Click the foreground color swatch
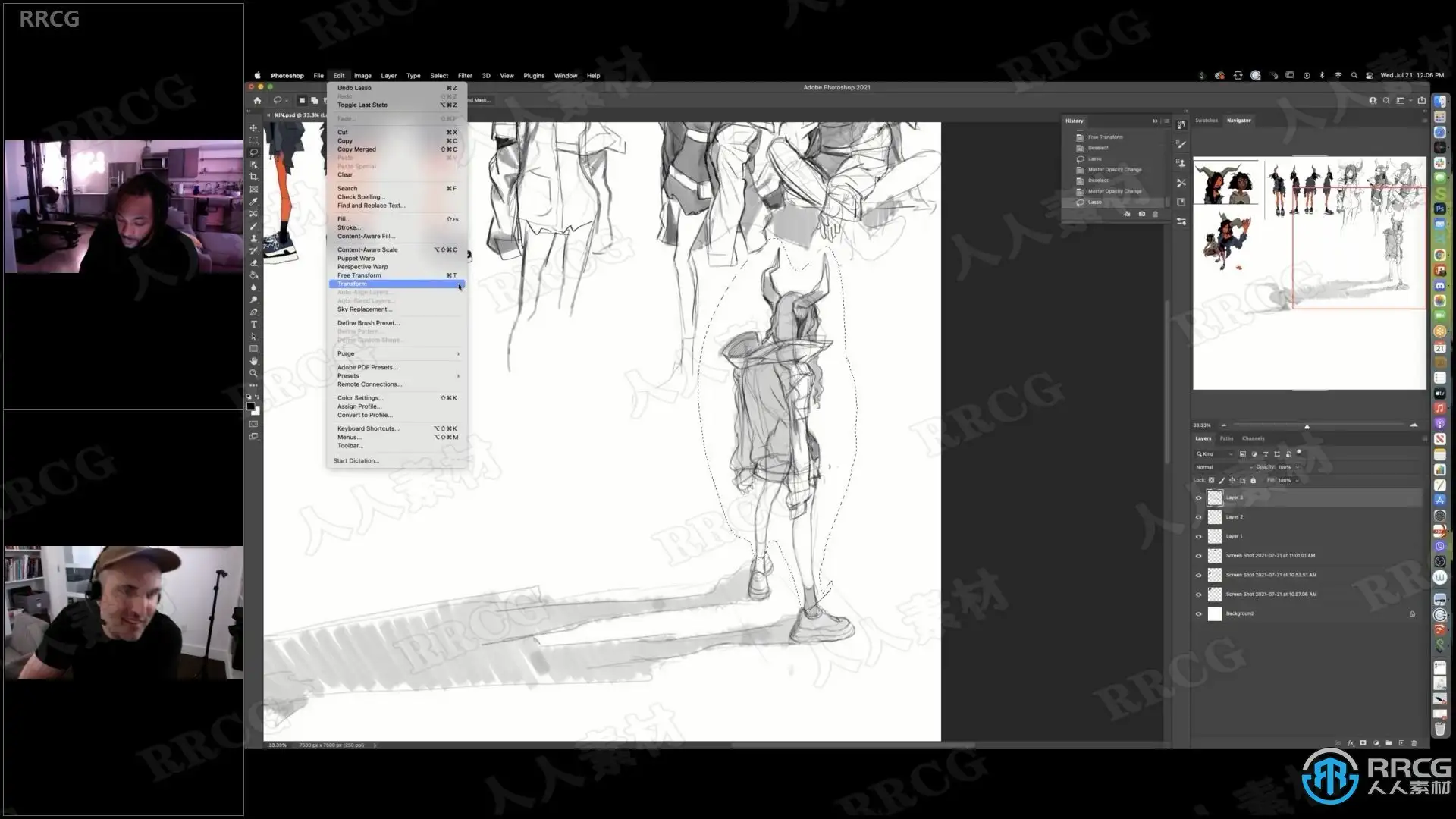Image resolution: width=1456 pixels, height=819 pixels. coord(250,406)
